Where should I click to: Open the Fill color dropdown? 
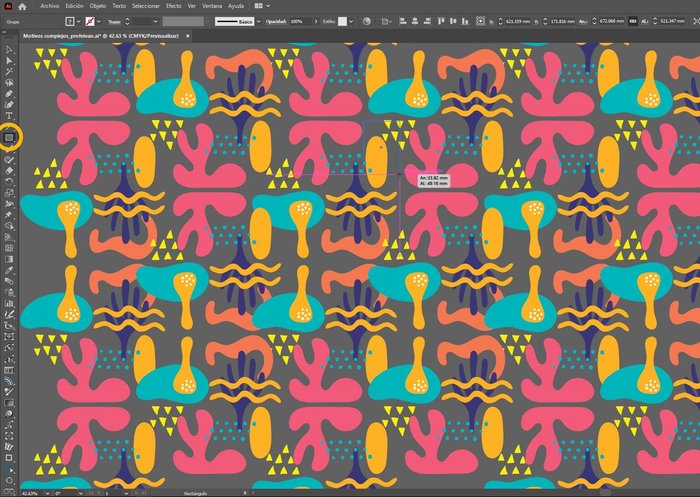79,21
